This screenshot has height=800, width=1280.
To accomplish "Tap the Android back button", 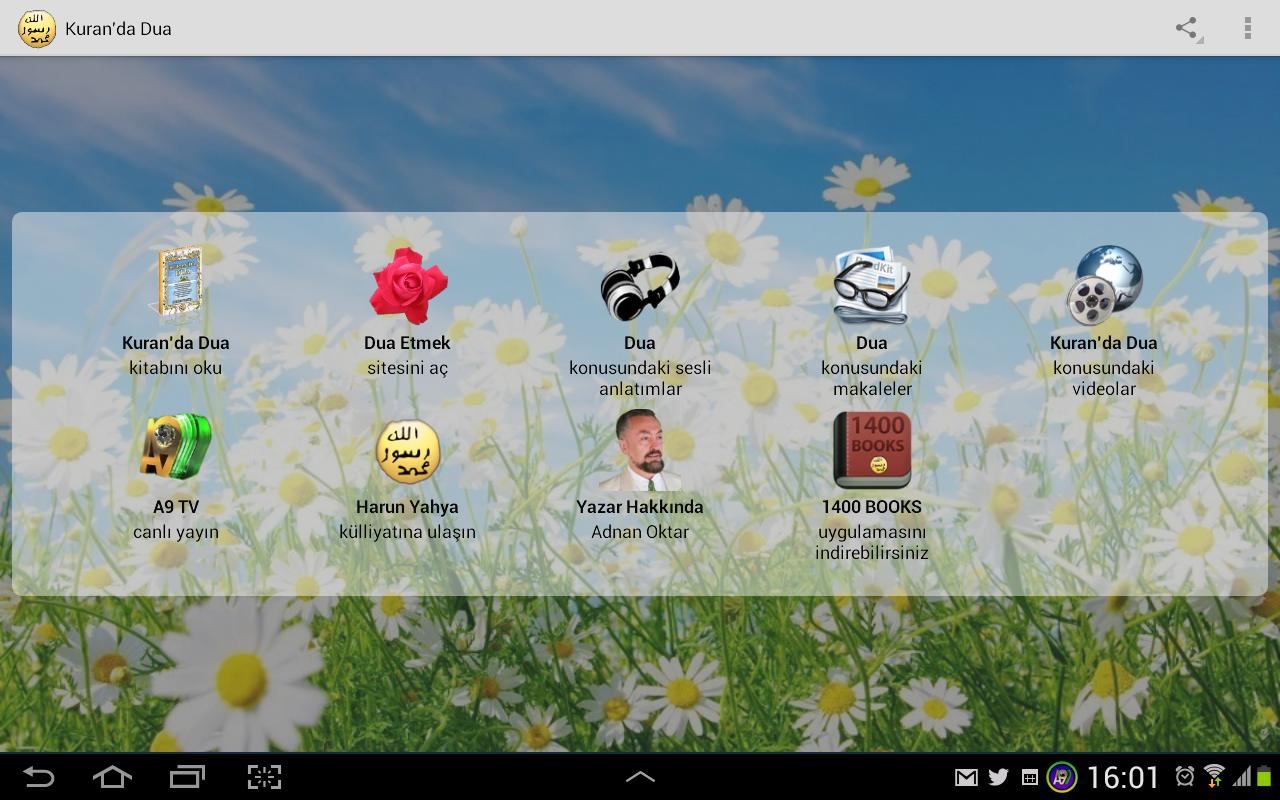I will pyautogui.click(x=39, y=777).
